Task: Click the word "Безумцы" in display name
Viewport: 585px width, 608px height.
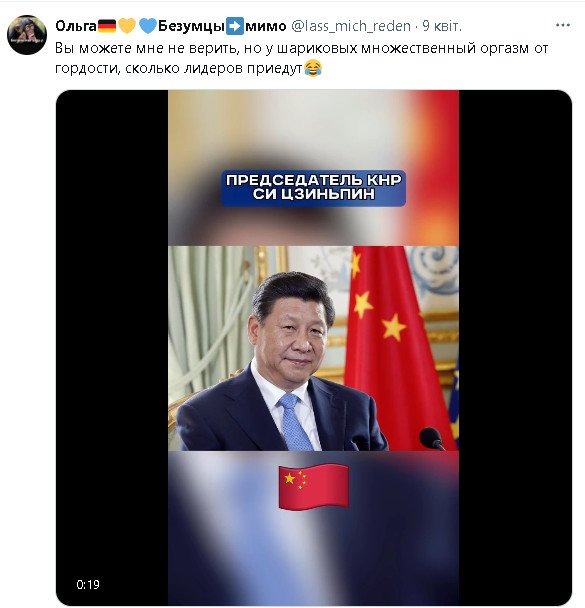Action: point(192,26)
